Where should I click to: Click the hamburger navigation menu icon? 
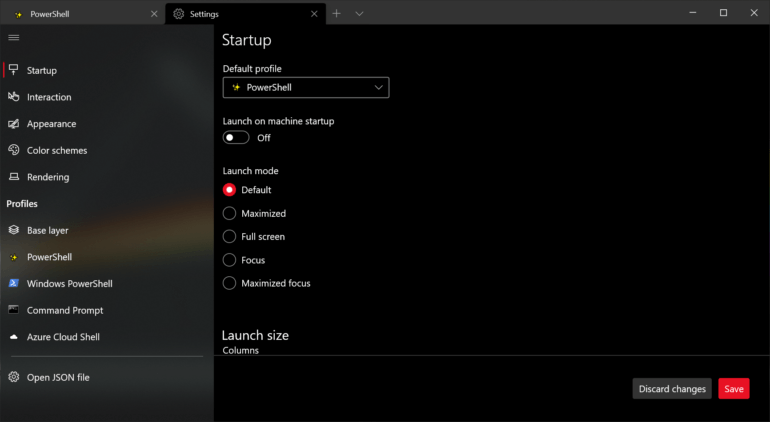point(14,37)
